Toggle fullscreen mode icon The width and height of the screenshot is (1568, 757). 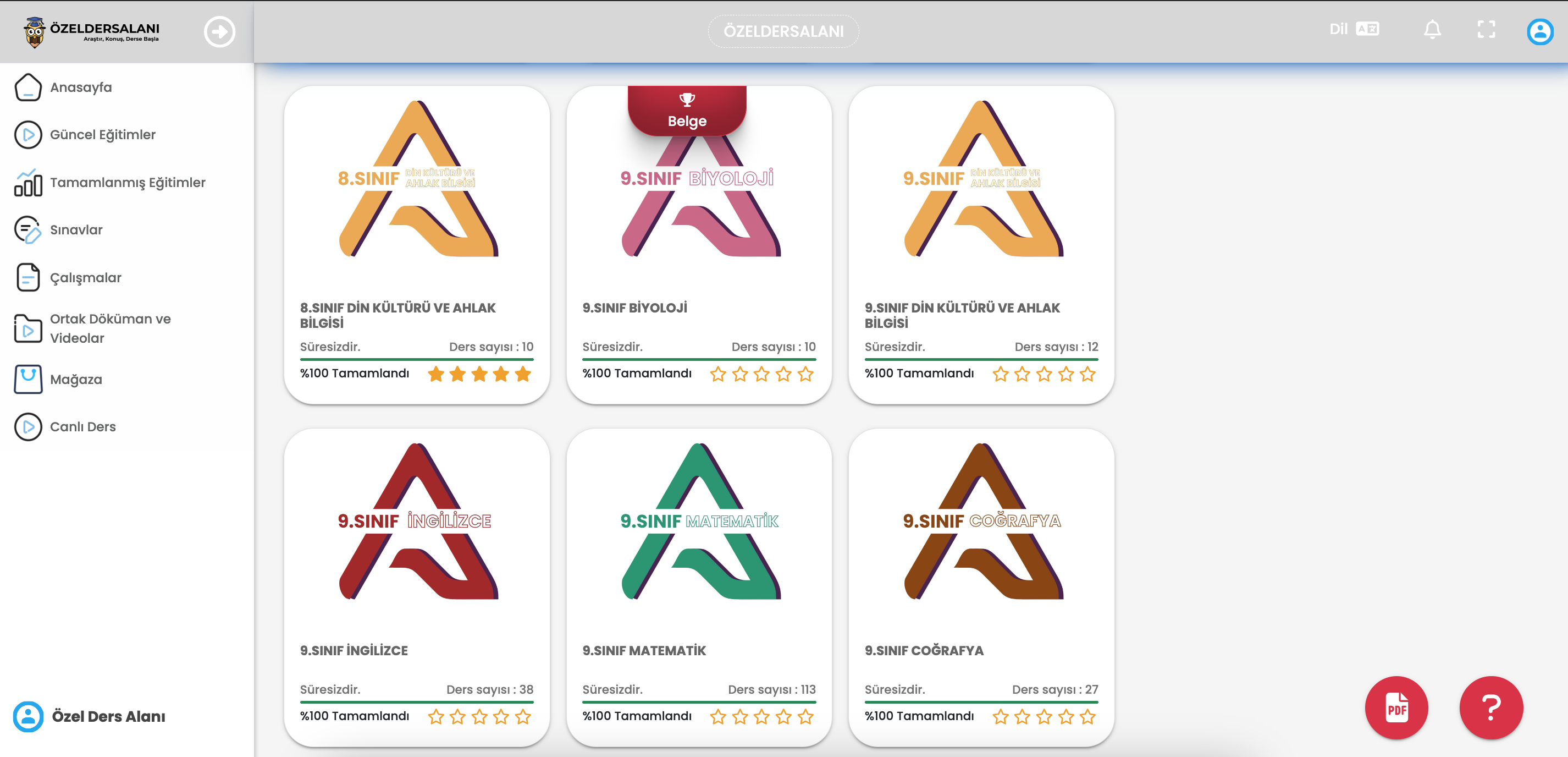(1486, 29)
